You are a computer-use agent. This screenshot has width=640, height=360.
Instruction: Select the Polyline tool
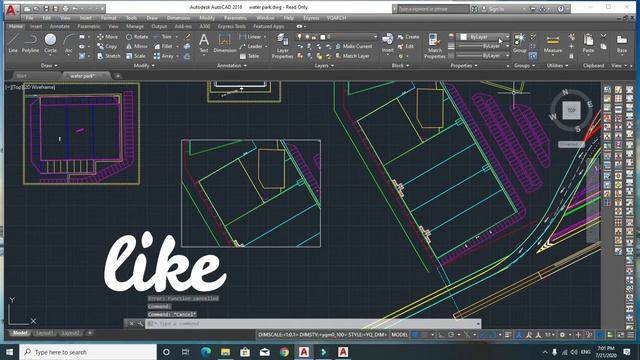click(30, 43)
